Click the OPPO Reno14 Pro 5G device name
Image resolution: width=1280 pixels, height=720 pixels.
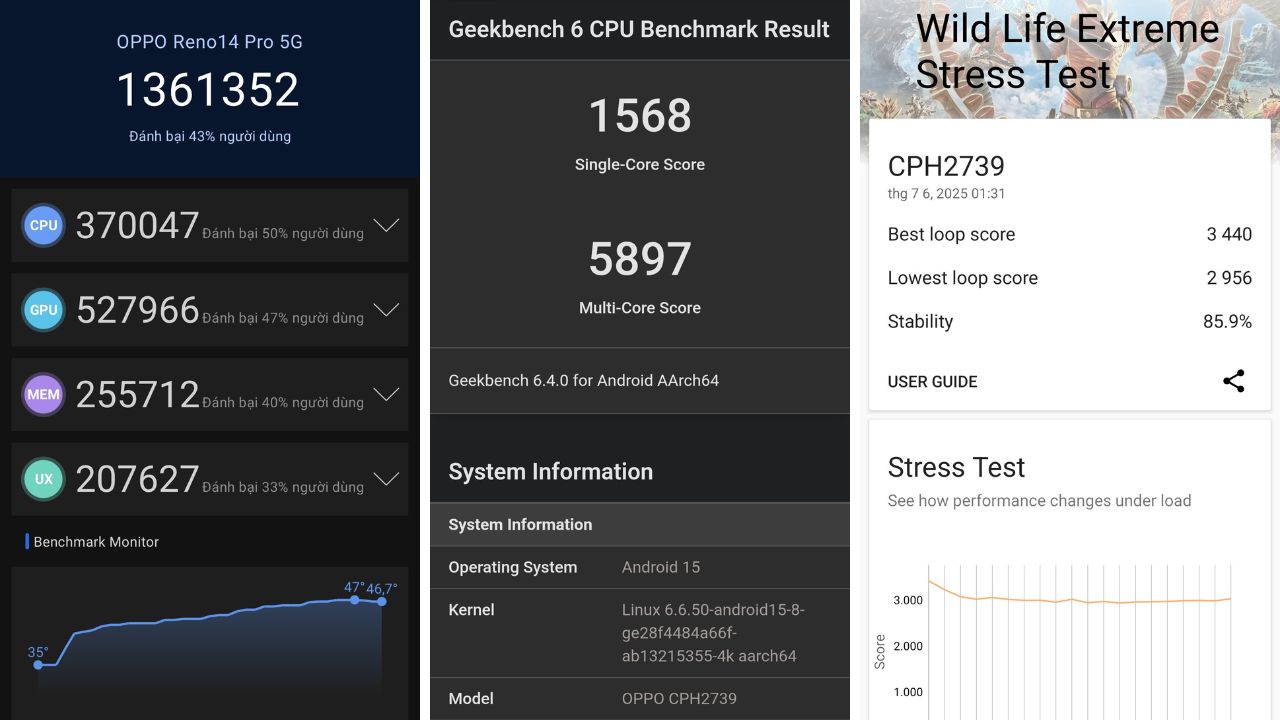(x=210, y=42)
